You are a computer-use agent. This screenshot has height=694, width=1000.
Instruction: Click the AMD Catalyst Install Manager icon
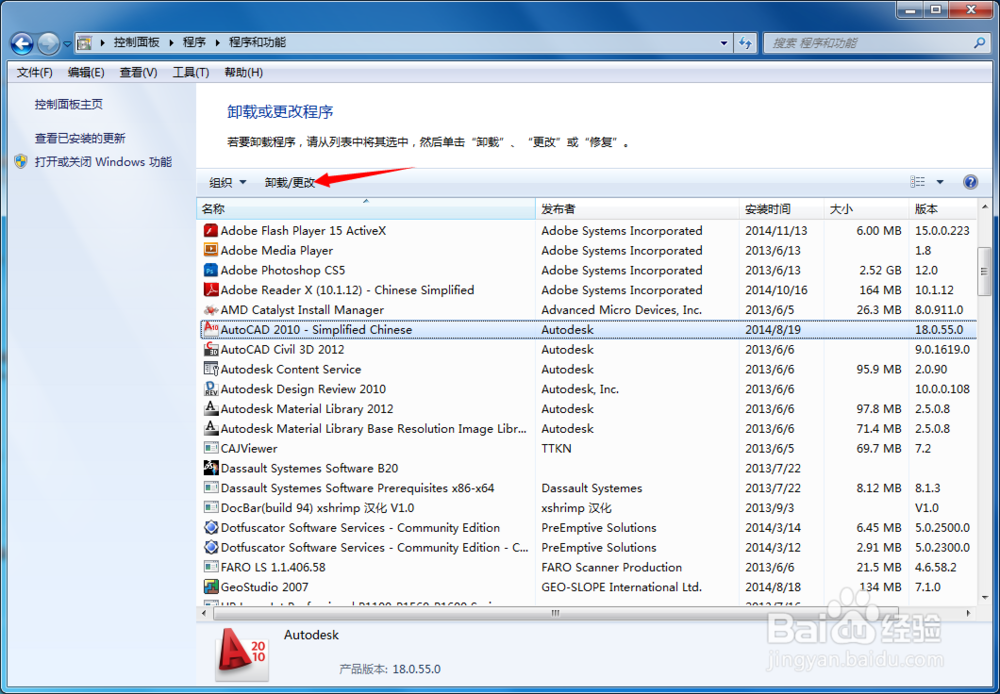210,309
